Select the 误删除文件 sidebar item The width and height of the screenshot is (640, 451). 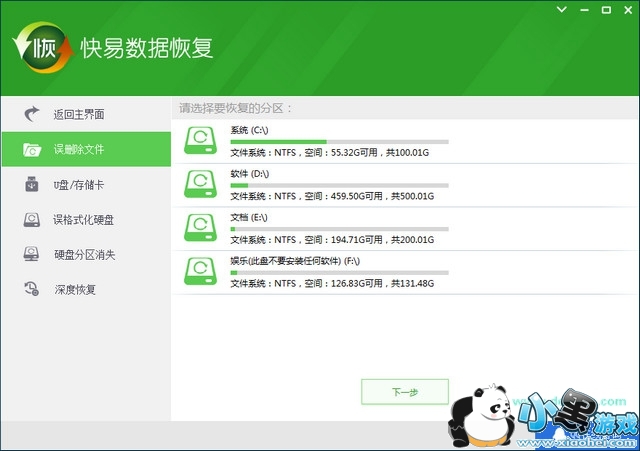point(86,149)
